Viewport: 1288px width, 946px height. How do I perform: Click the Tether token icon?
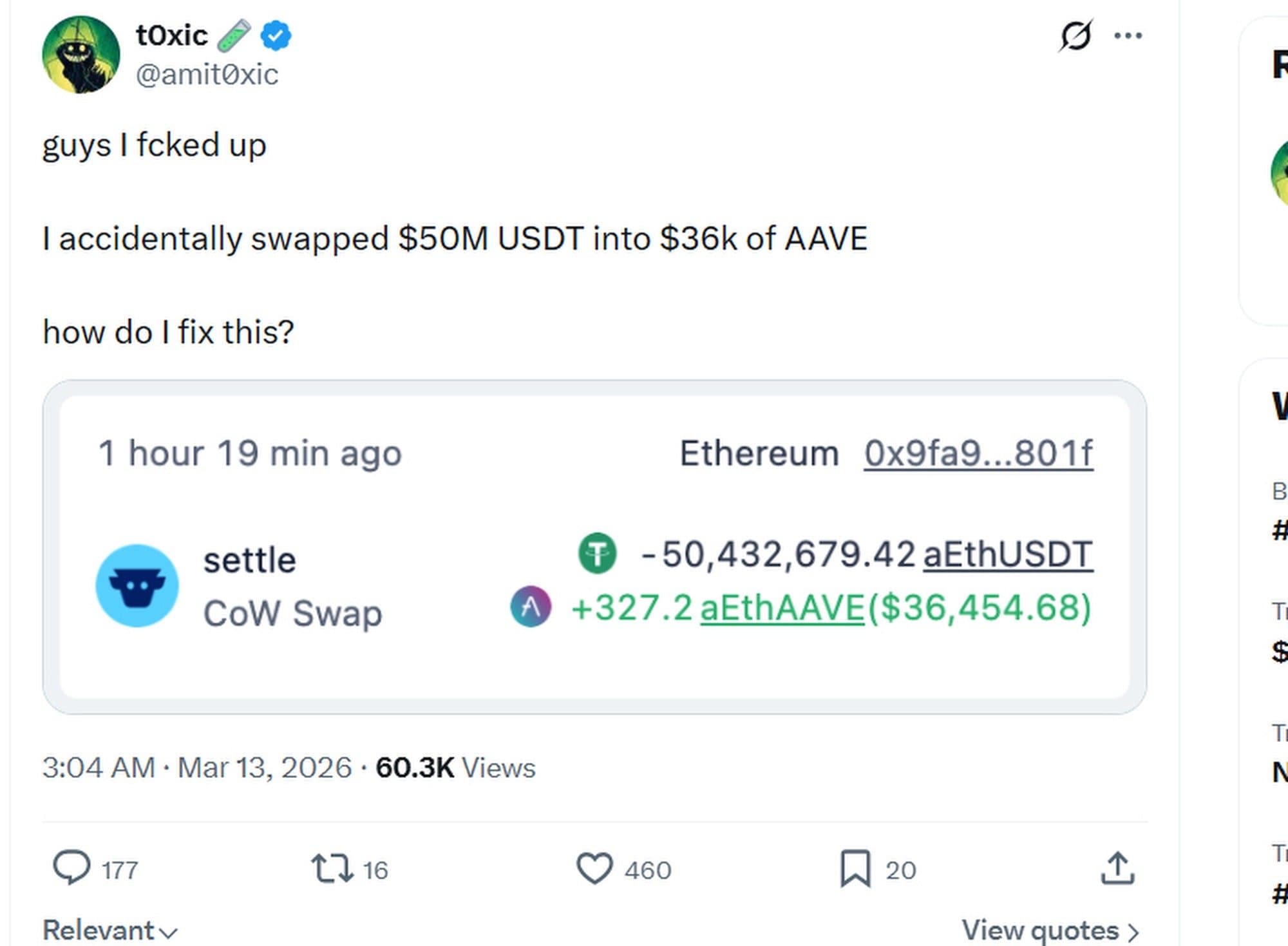596,553
